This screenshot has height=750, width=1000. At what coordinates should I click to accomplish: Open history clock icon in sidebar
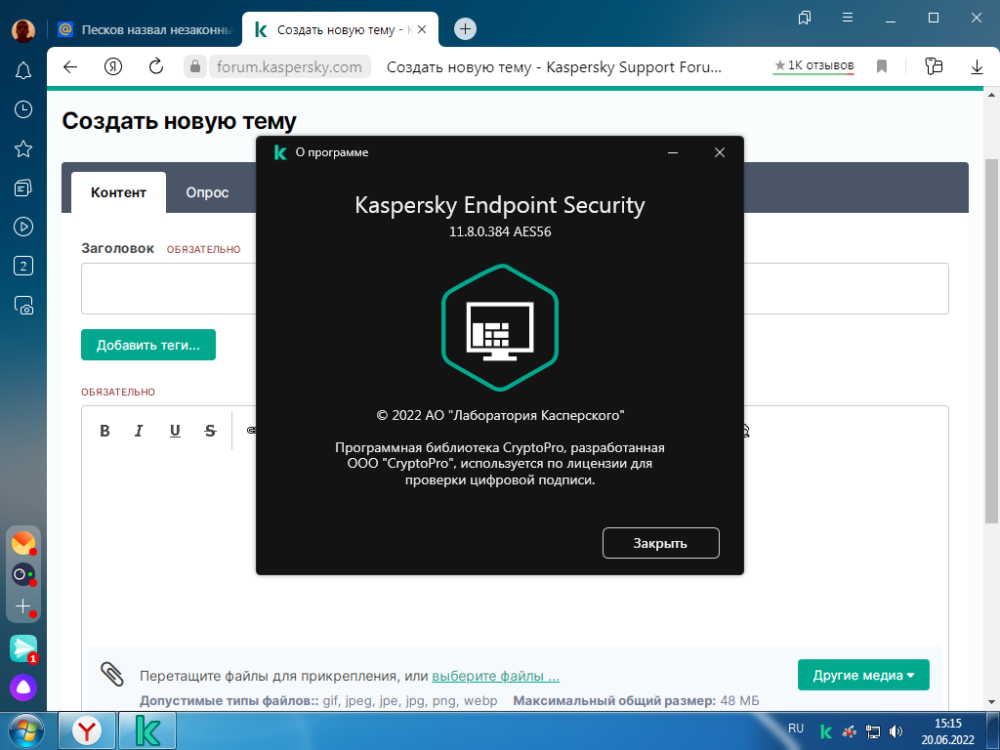click(23, 110)
